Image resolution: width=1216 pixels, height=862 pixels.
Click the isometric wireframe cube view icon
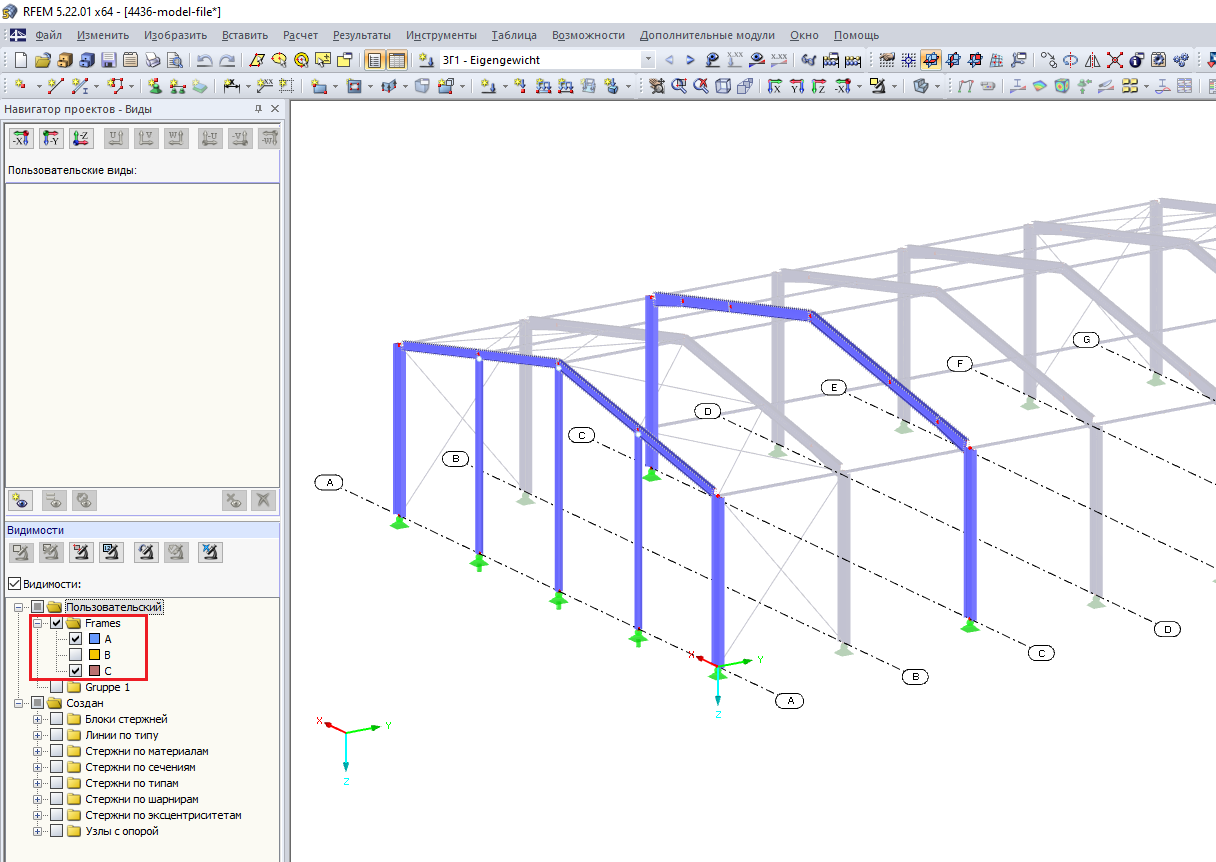[x=723, y=86]
